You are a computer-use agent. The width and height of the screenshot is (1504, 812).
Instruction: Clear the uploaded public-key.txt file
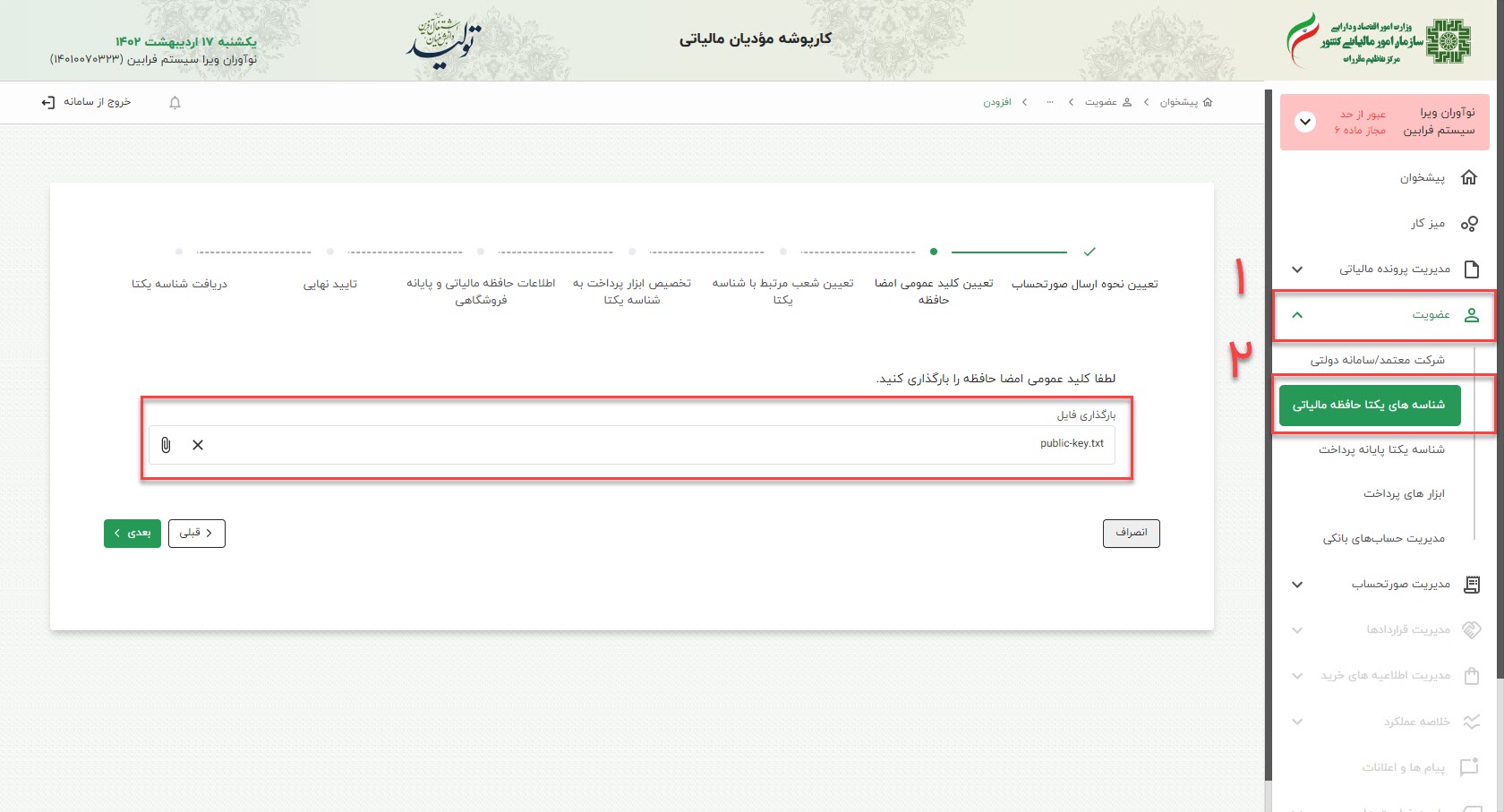click(198, 445)
